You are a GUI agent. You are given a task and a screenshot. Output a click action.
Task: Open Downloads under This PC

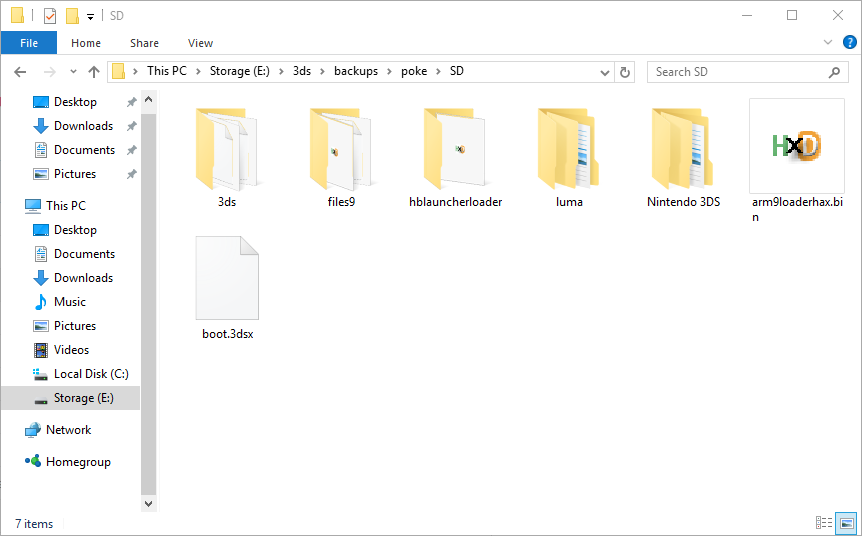tap(84, 278)
